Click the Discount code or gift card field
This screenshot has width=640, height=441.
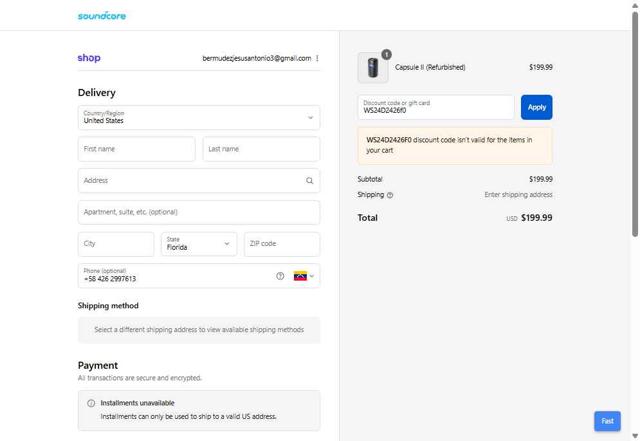[x=436, y=107]
